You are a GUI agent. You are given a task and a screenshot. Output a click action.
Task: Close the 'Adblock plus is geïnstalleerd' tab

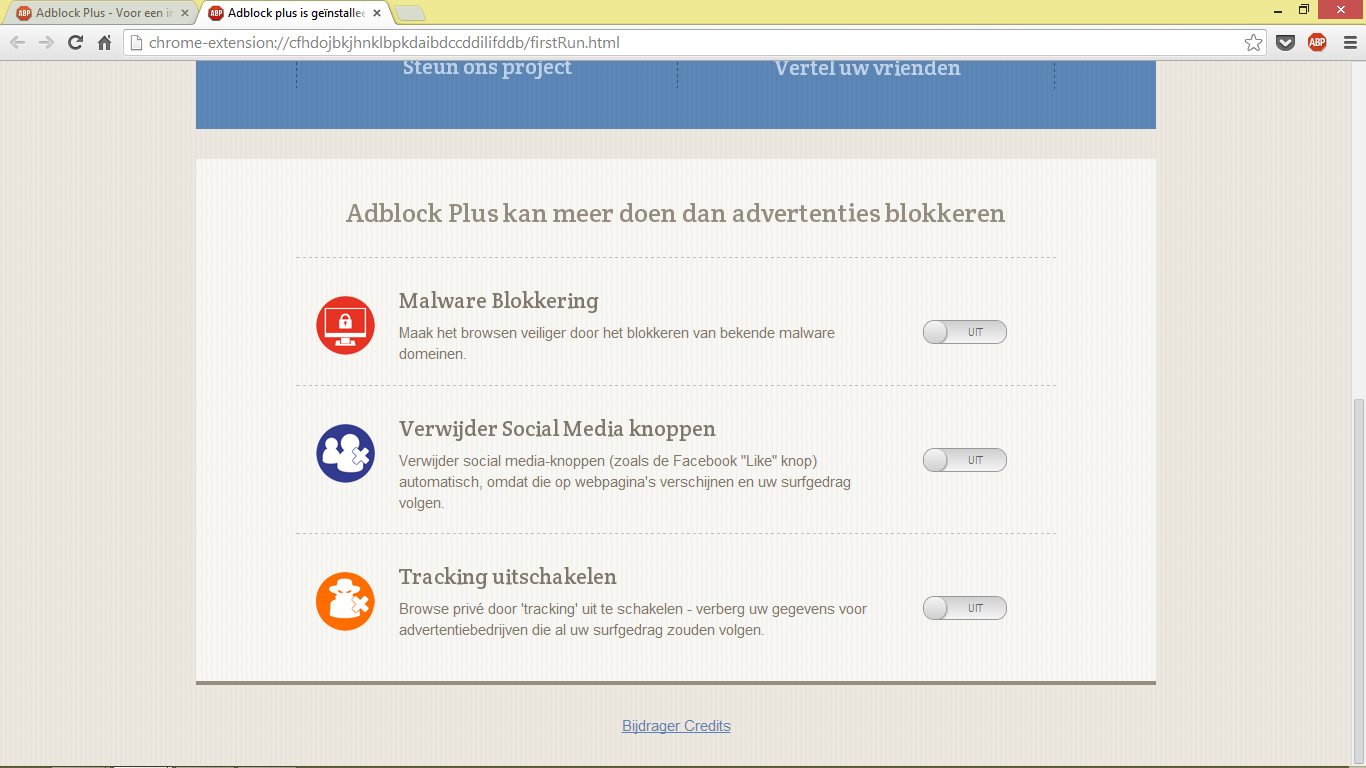(376, 13)
